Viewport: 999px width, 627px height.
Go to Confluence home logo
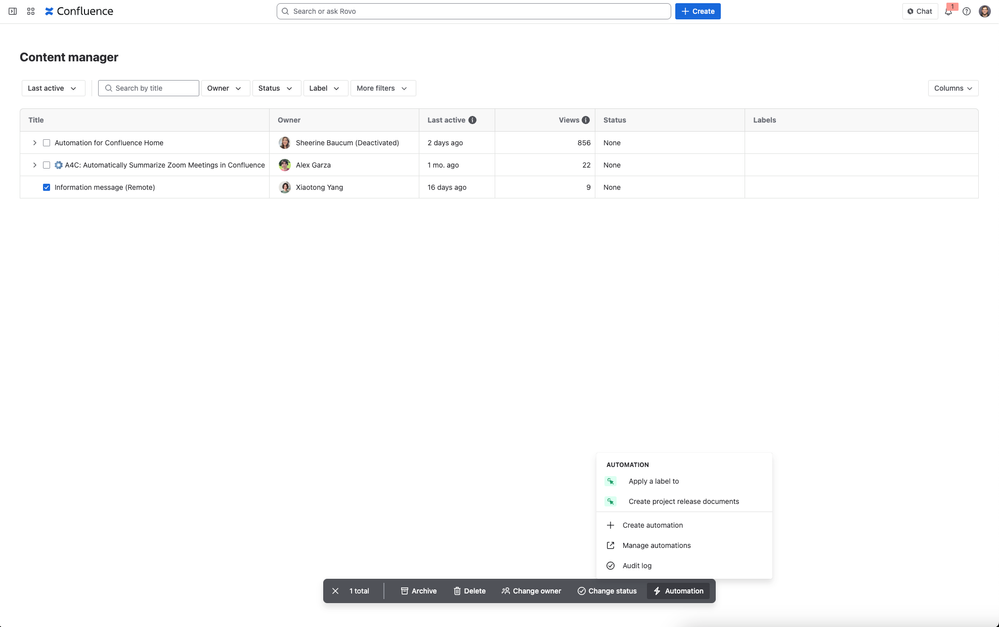pyautogui.click(x=79, y=11)
